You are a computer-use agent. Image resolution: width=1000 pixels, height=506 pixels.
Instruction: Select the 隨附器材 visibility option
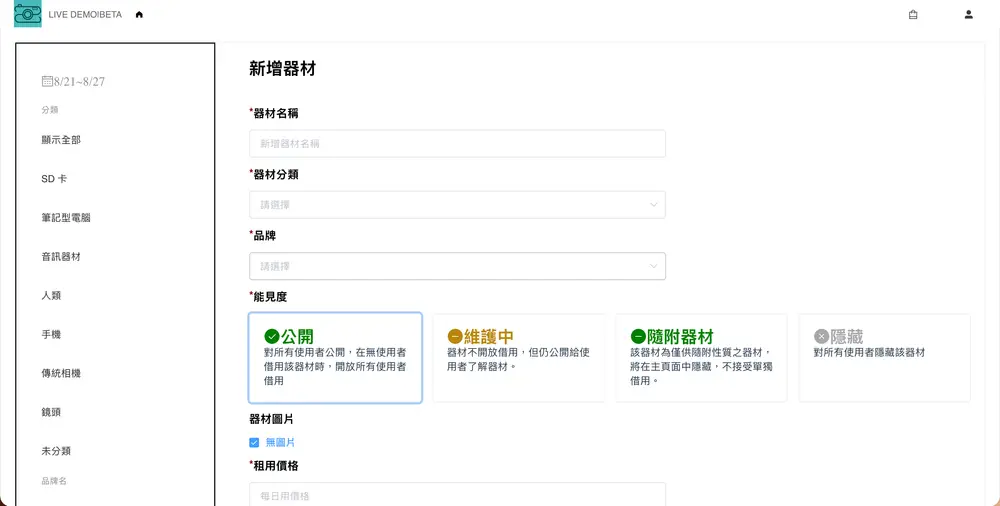[x=702, y=358]
